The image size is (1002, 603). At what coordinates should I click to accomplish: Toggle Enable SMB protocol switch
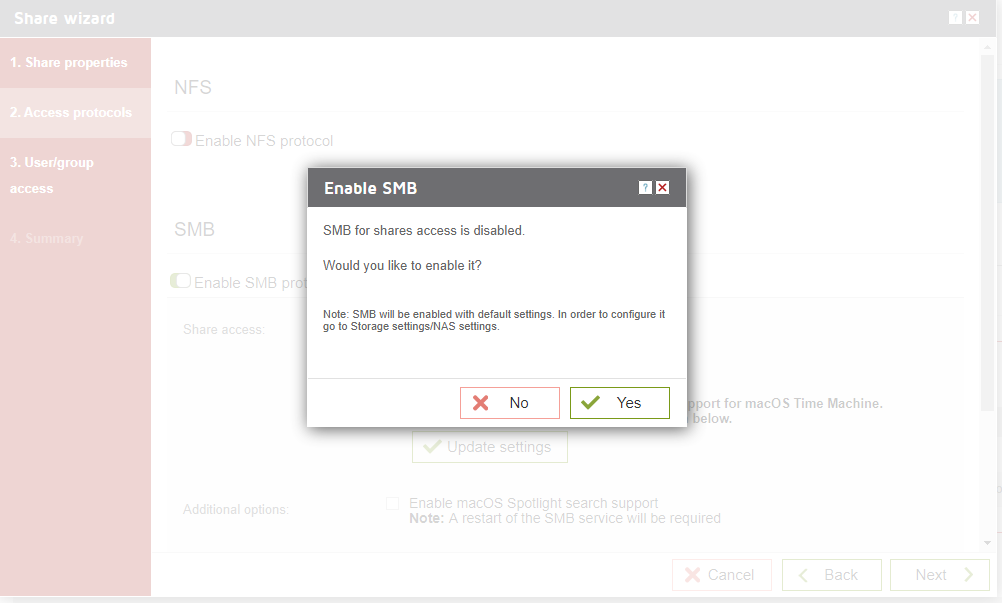click(x=180, y=281)
